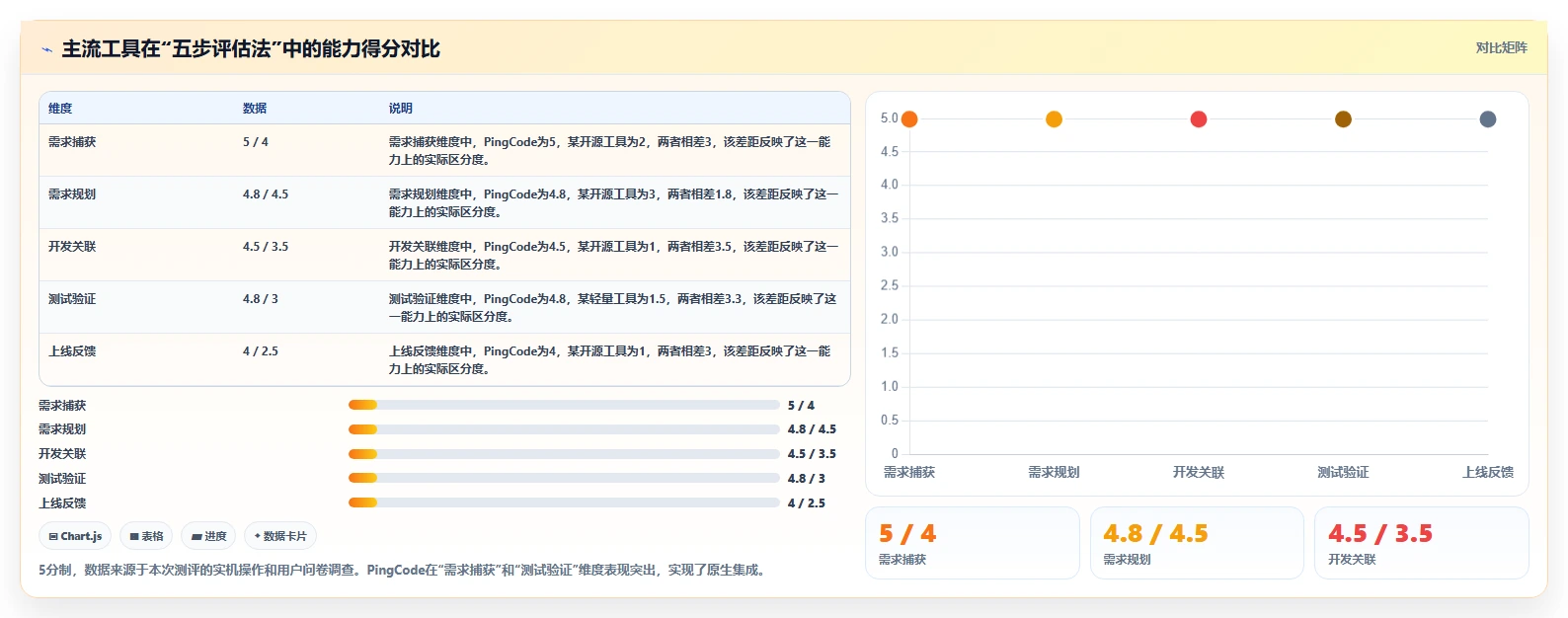The width and height of the screenshot is (1568, 618).
Task: Click the orange chart dot above 需求捕获
Action: [x=909, y=119]
